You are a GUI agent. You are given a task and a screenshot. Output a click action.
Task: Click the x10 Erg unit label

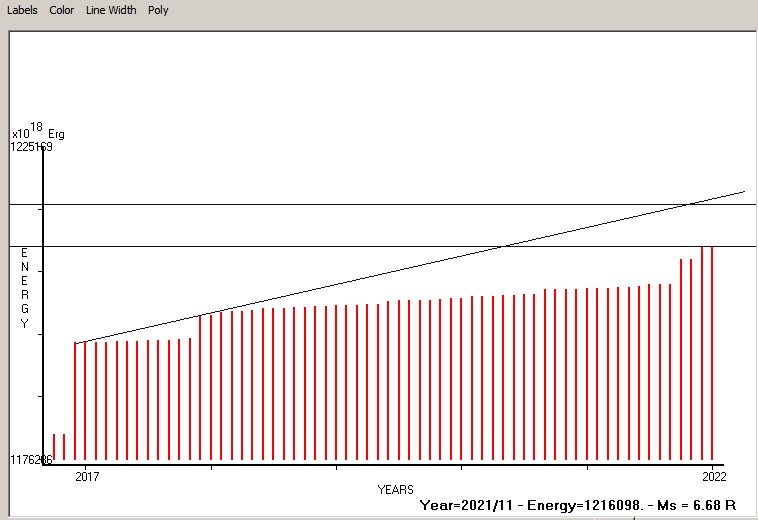tap(38, 132)
